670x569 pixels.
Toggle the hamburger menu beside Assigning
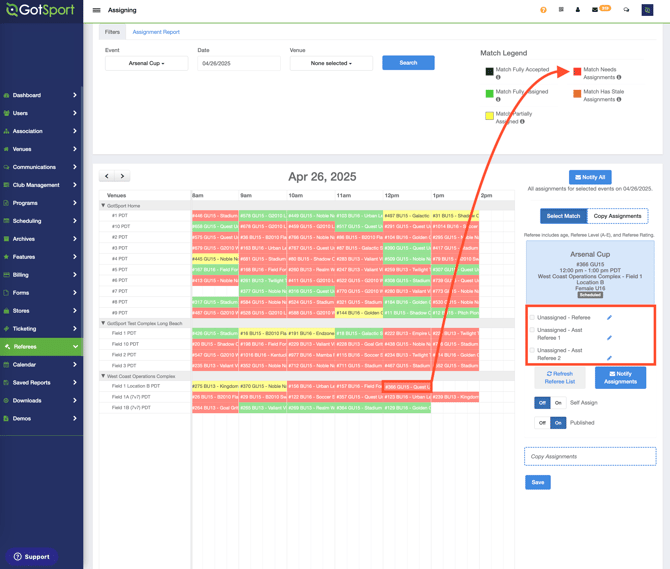pyautogui.click(x=97, y=10)
